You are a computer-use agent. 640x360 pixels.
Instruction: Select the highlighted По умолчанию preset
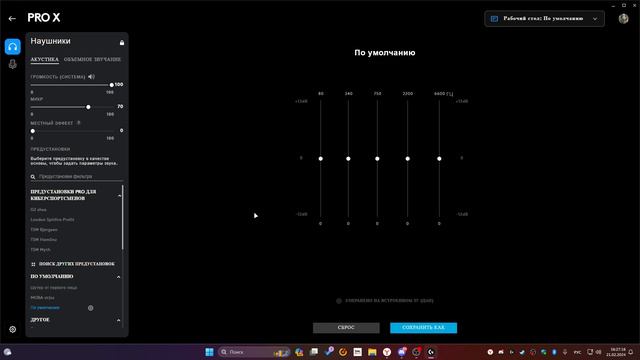point(45,308)
